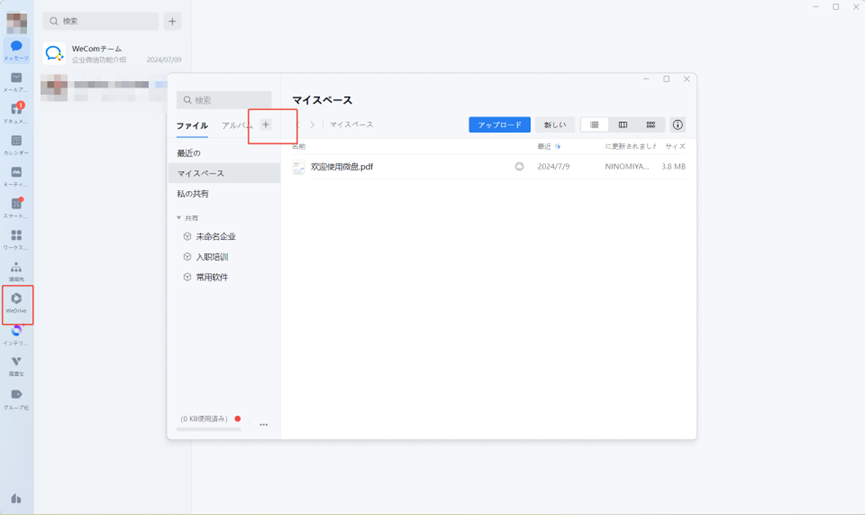Open the Workspace grid icon in sidebar
The image size is (865, 515).
tap(16, 238)
